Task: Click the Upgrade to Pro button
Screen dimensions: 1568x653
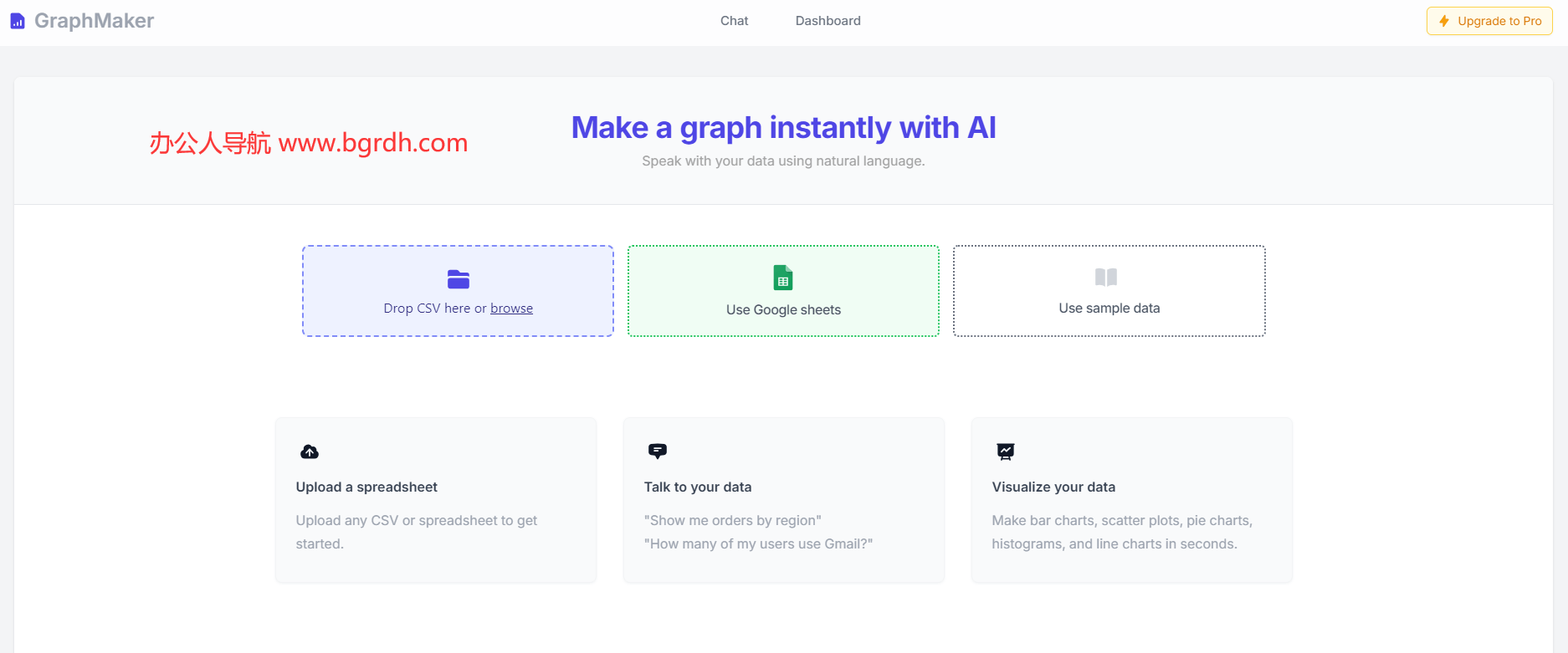Action: [x=1489, y=20]
